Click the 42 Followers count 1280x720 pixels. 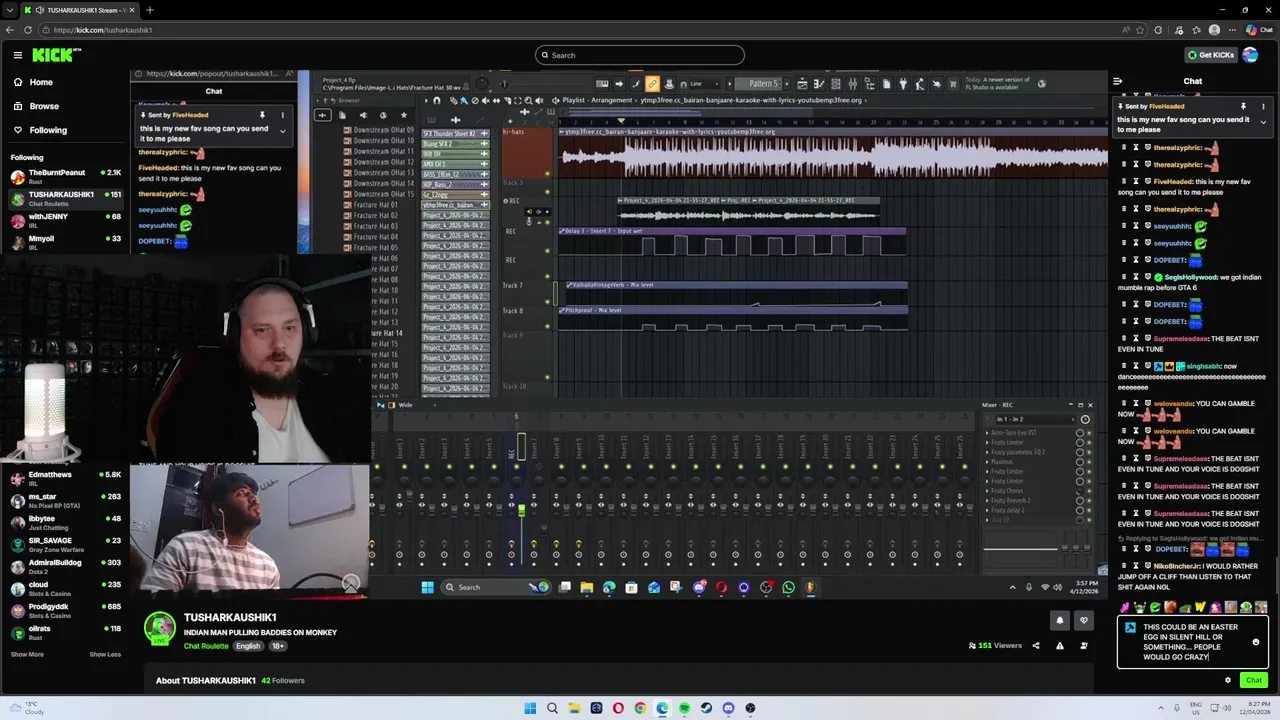[x=283, y=680]
